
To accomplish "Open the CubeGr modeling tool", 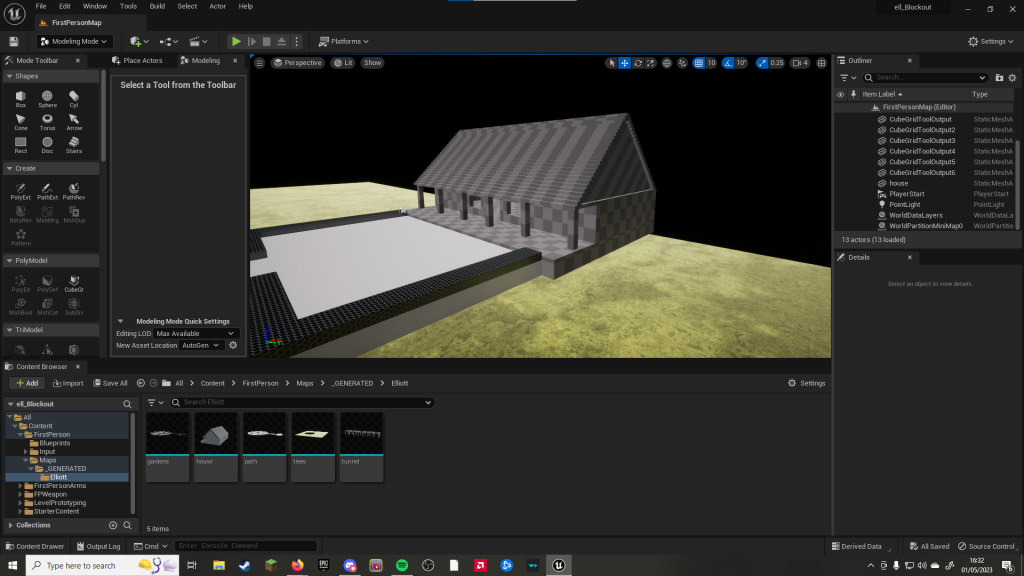I will (x=74, y=283).
